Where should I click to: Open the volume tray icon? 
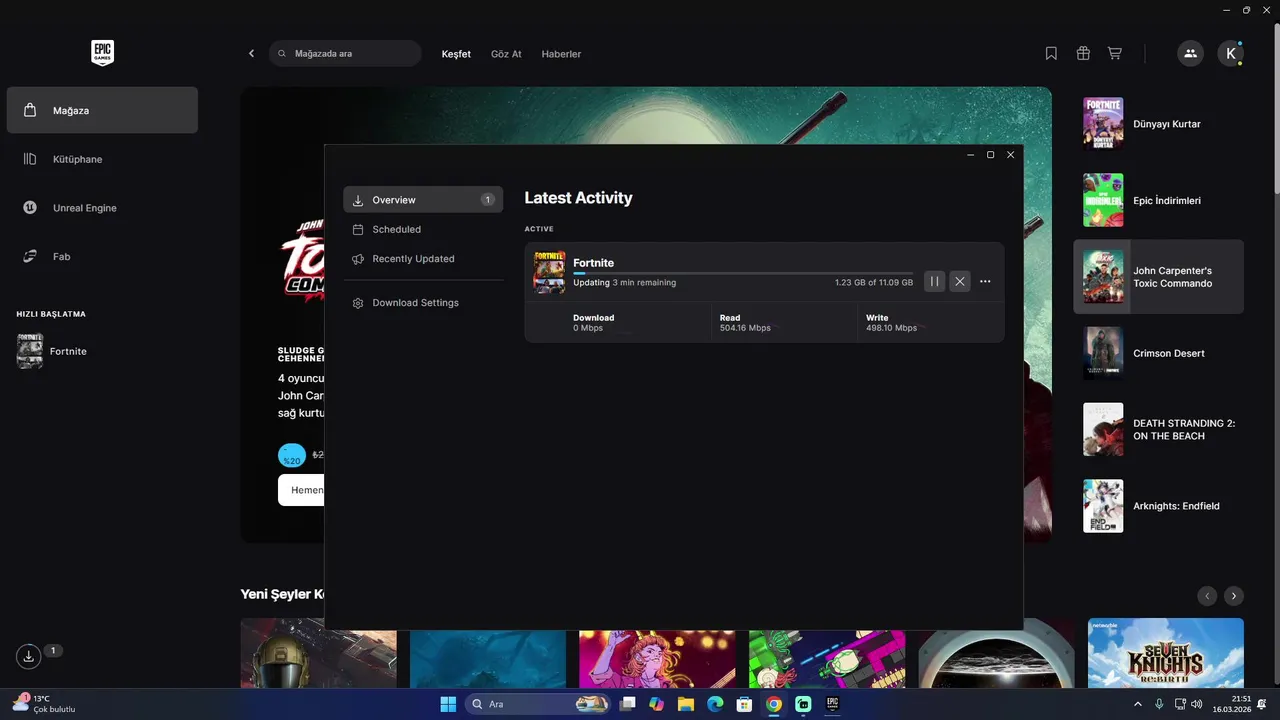coord(1199,704)
